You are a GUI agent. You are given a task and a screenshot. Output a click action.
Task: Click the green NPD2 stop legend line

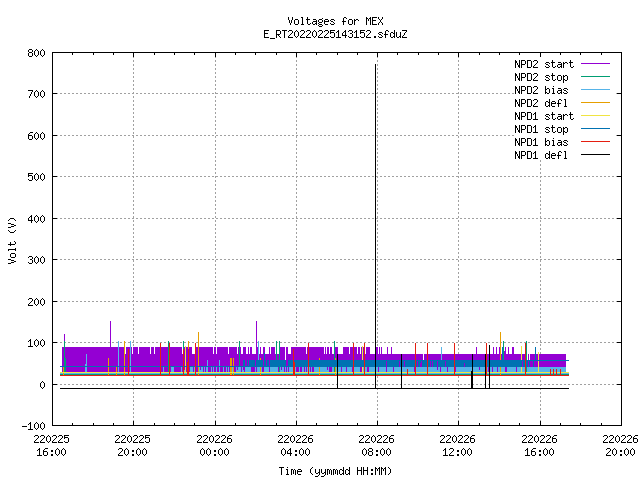(595, 76)
